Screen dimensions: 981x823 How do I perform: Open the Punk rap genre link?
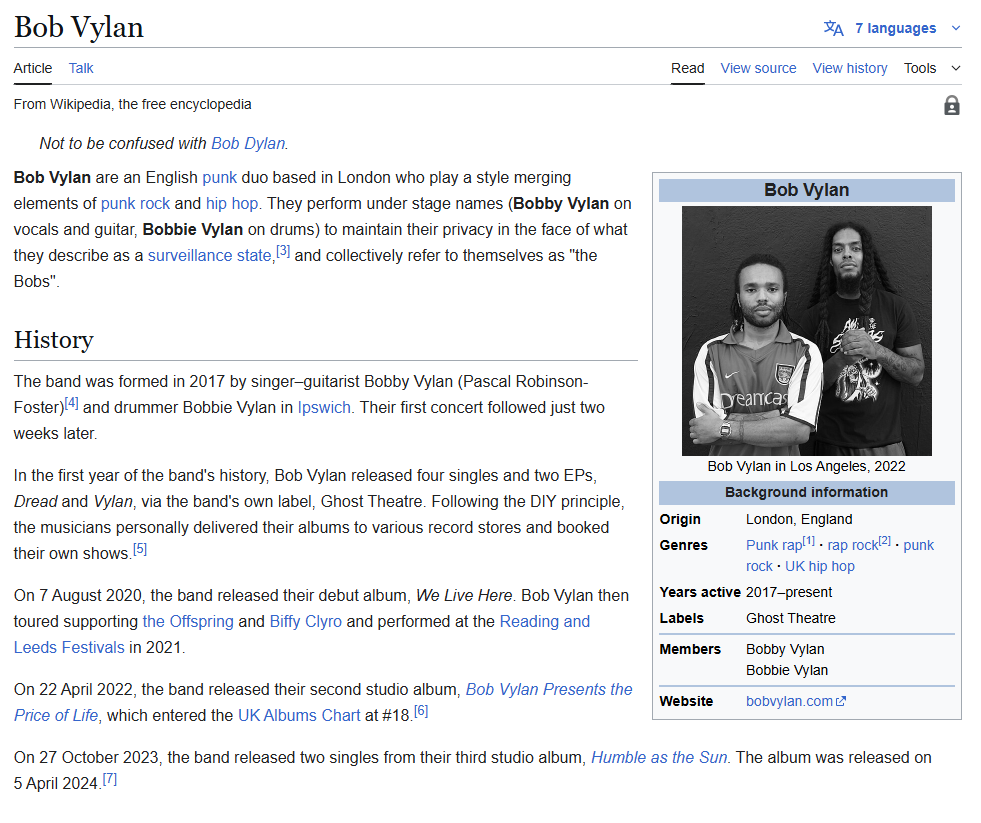774,545
